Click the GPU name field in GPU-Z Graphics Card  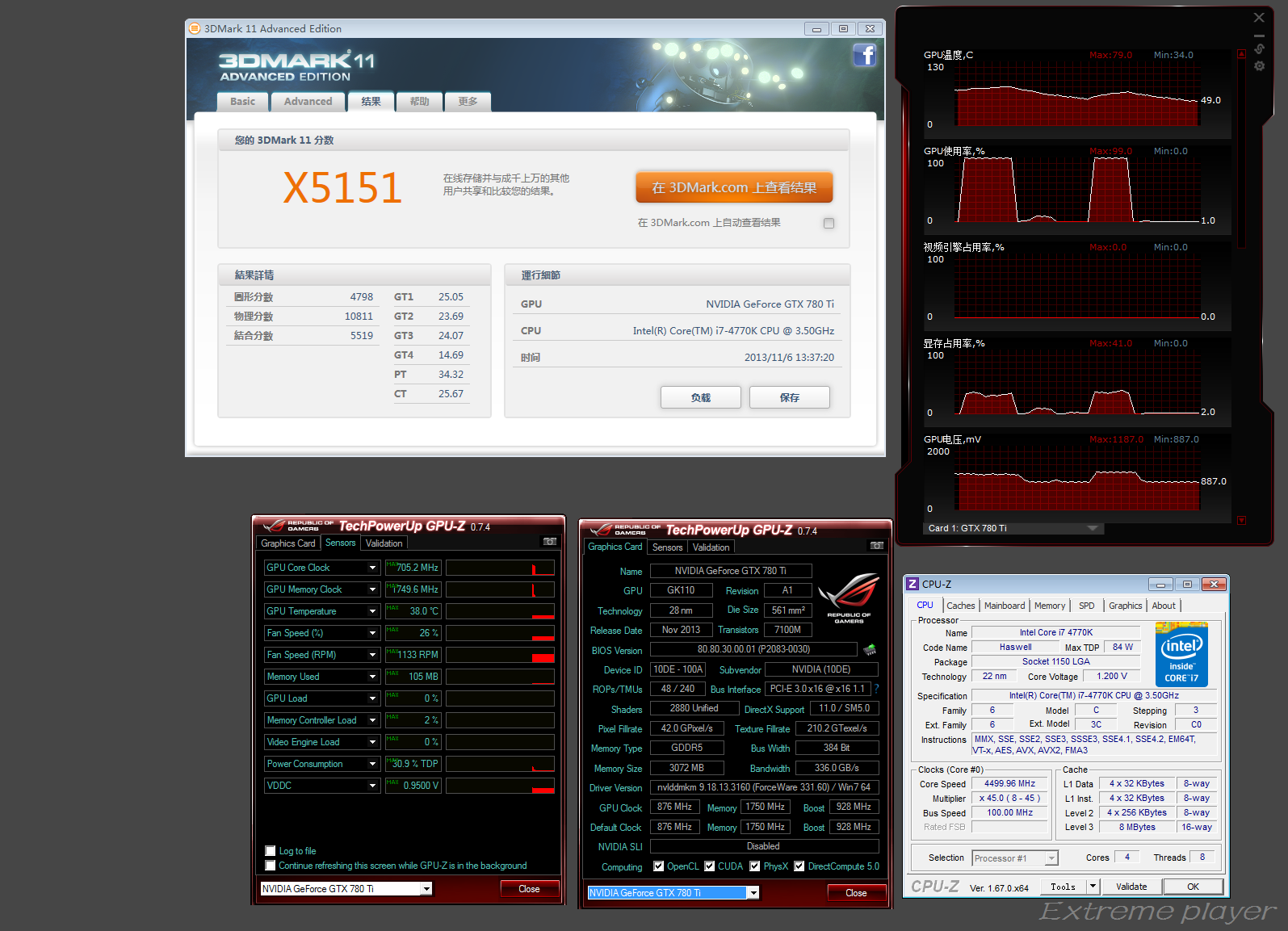730,571
